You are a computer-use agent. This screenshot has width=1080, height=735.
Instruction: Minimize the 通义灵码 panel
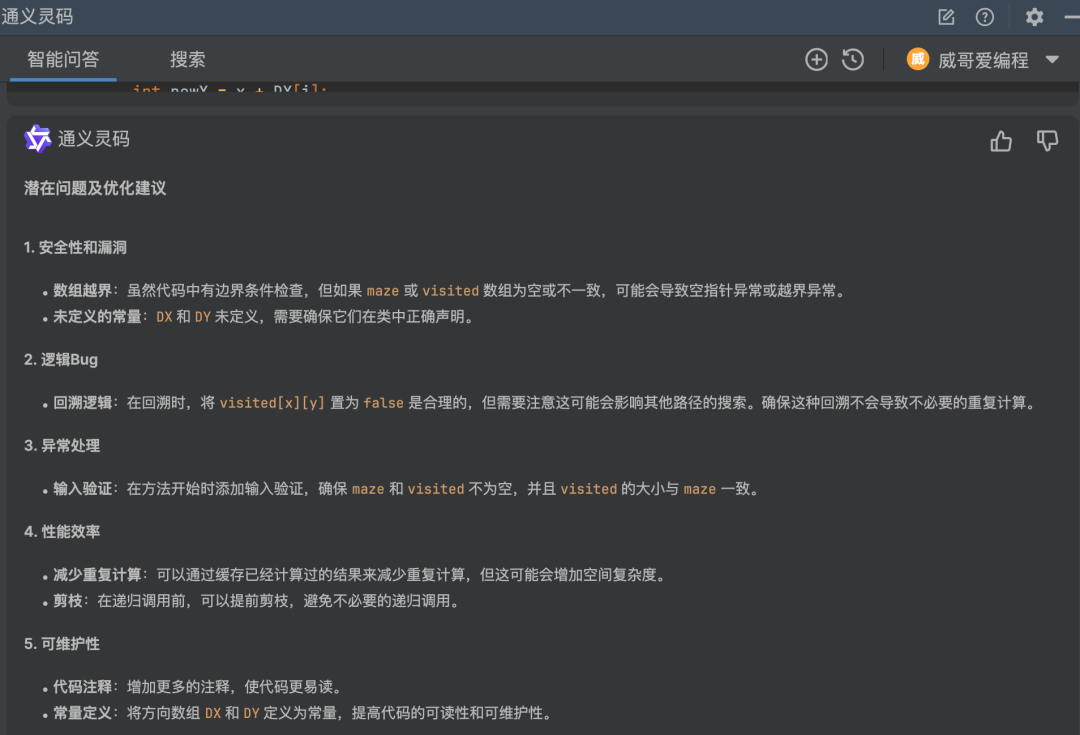tap(1072, 17)
